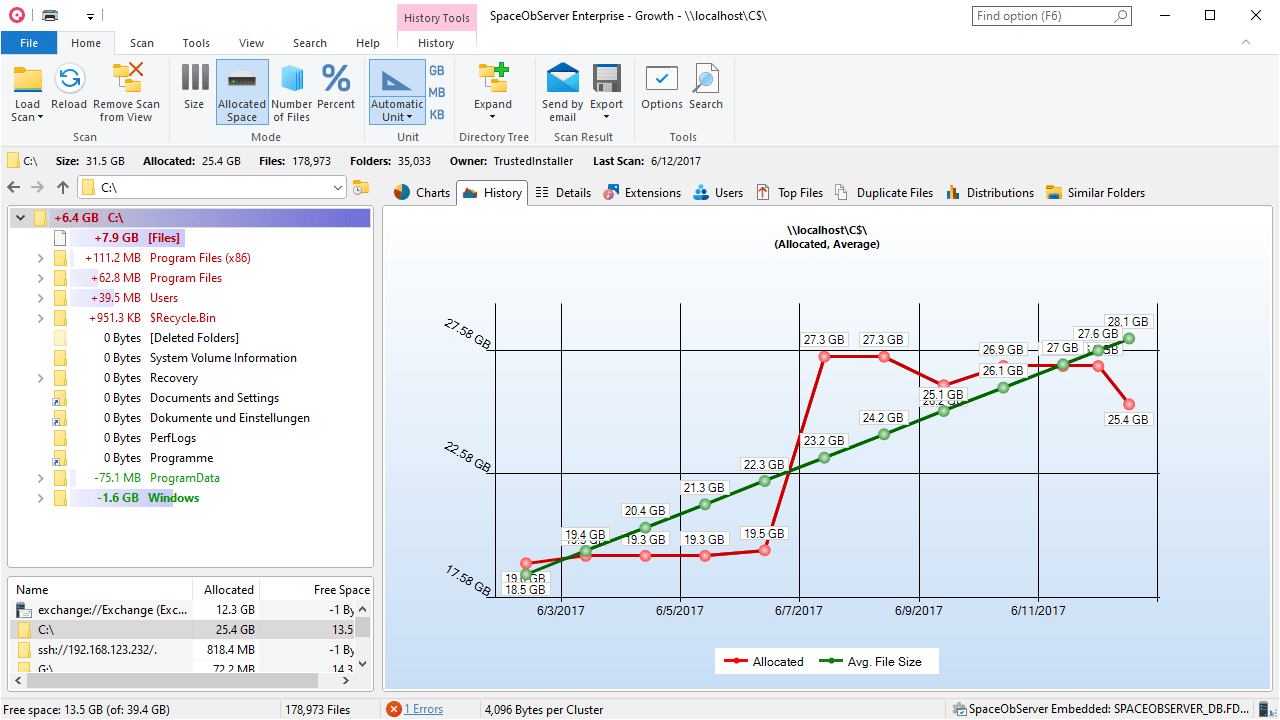Image resolution: width=1280 pixels, height=720 pixels.
Task: Select Number of Files mode
Action: point(292,80)
